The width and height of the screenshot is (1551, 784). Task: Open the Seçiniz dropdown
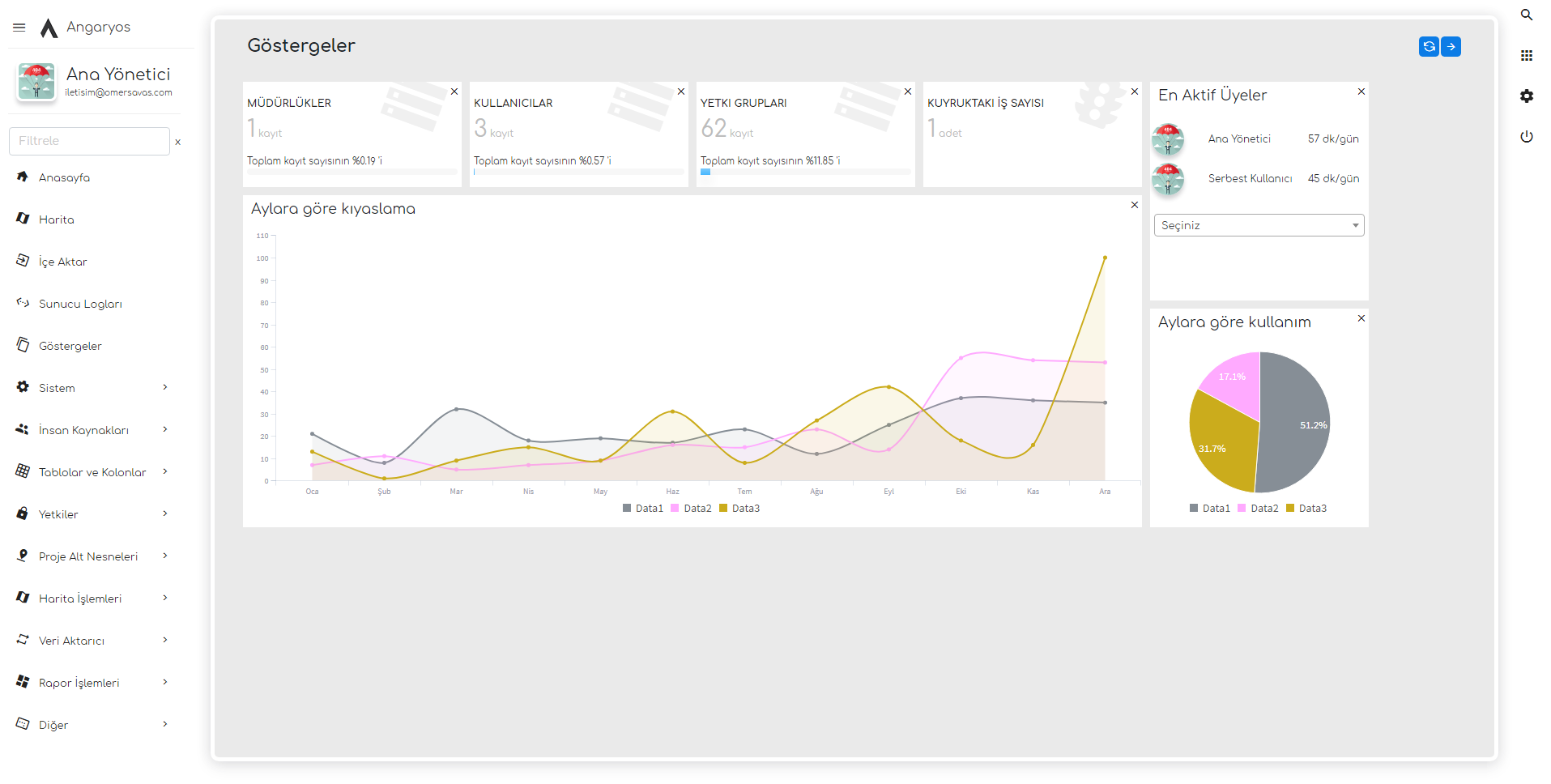(x=1259, y=225)
